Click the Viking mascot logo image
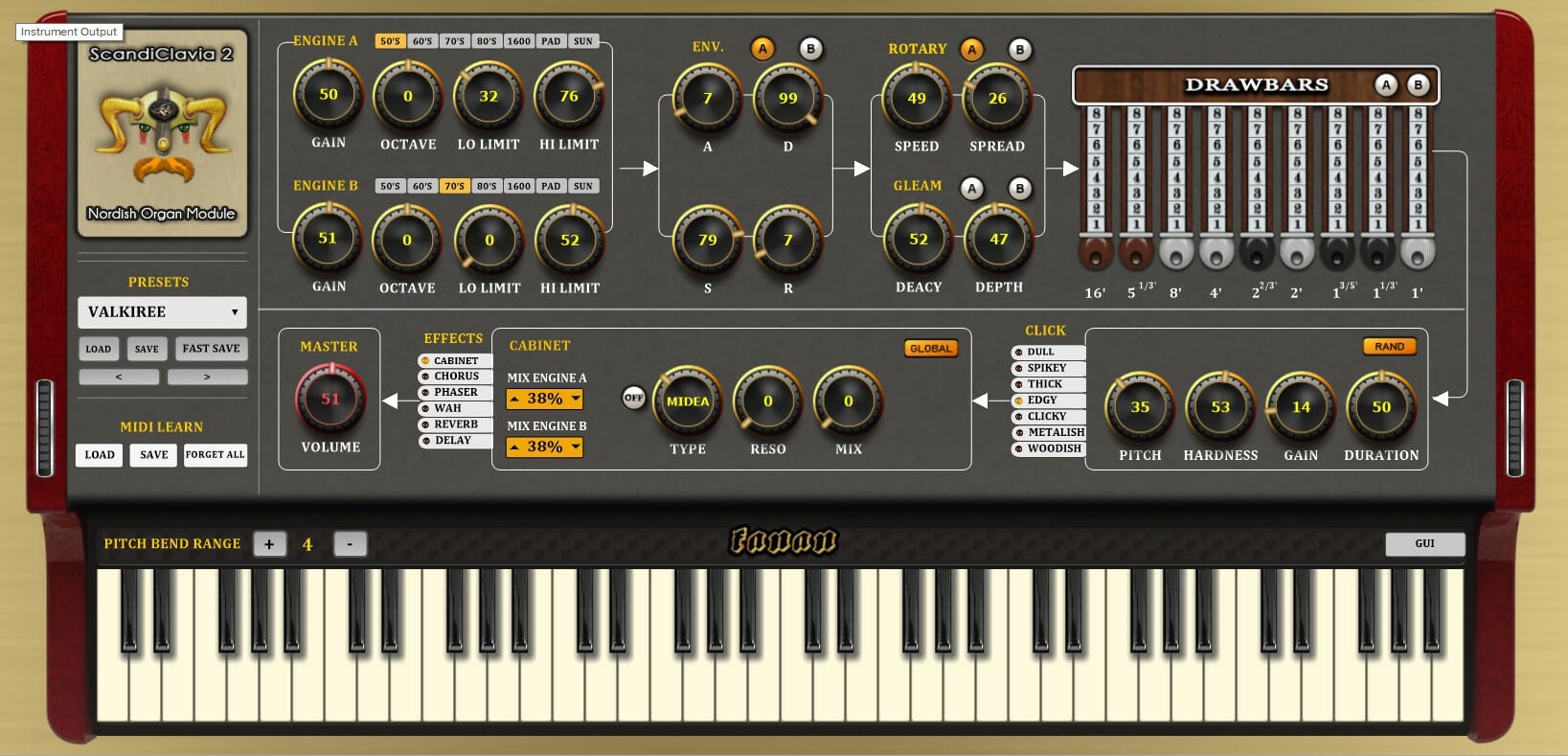 tap(161, 132)
